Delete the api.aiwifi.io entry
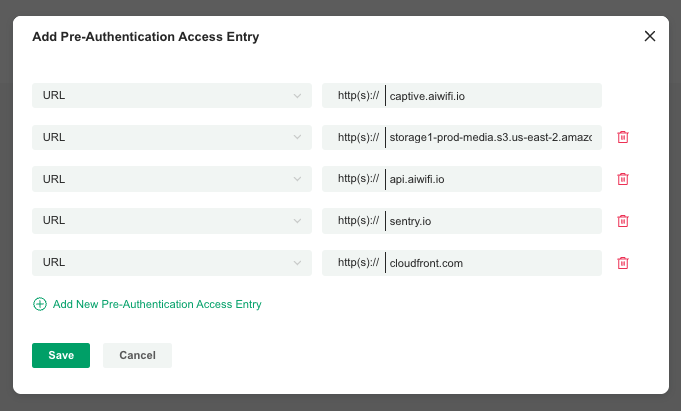Image resolution: width=681 pixels, height=411 pixels. 623,179
